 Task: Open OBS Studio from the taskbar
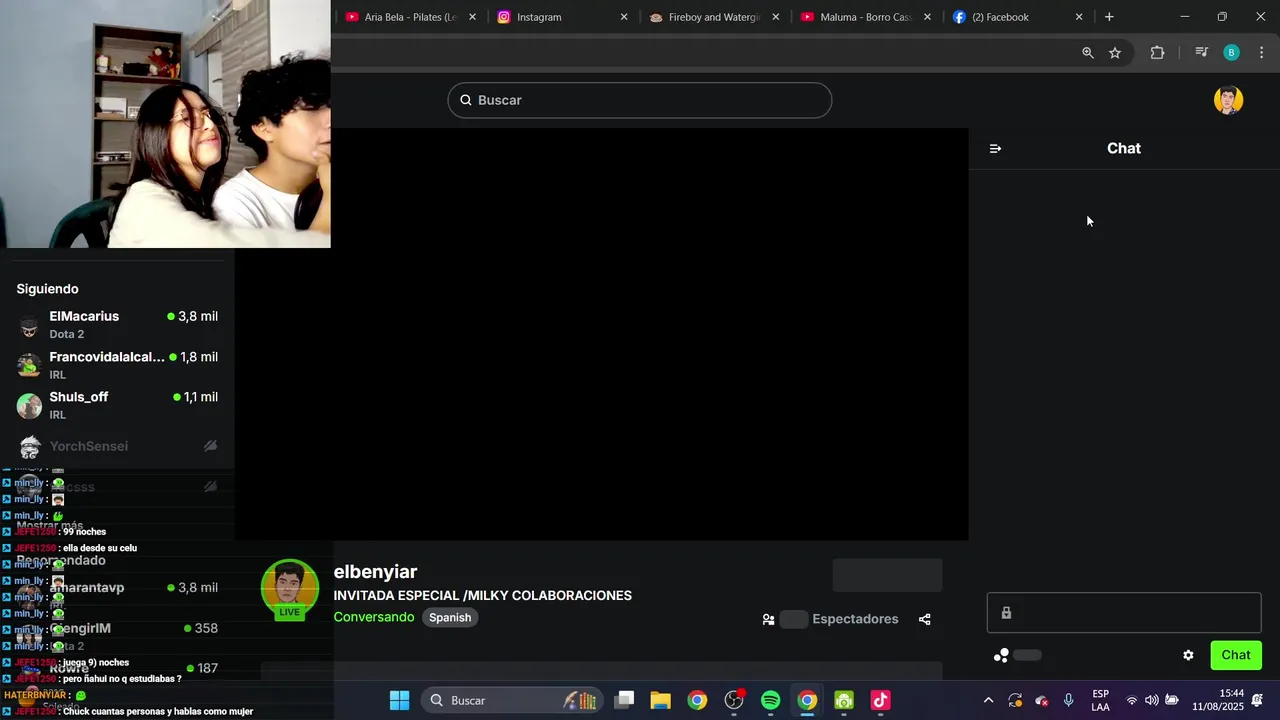click(x=734, y=700)
